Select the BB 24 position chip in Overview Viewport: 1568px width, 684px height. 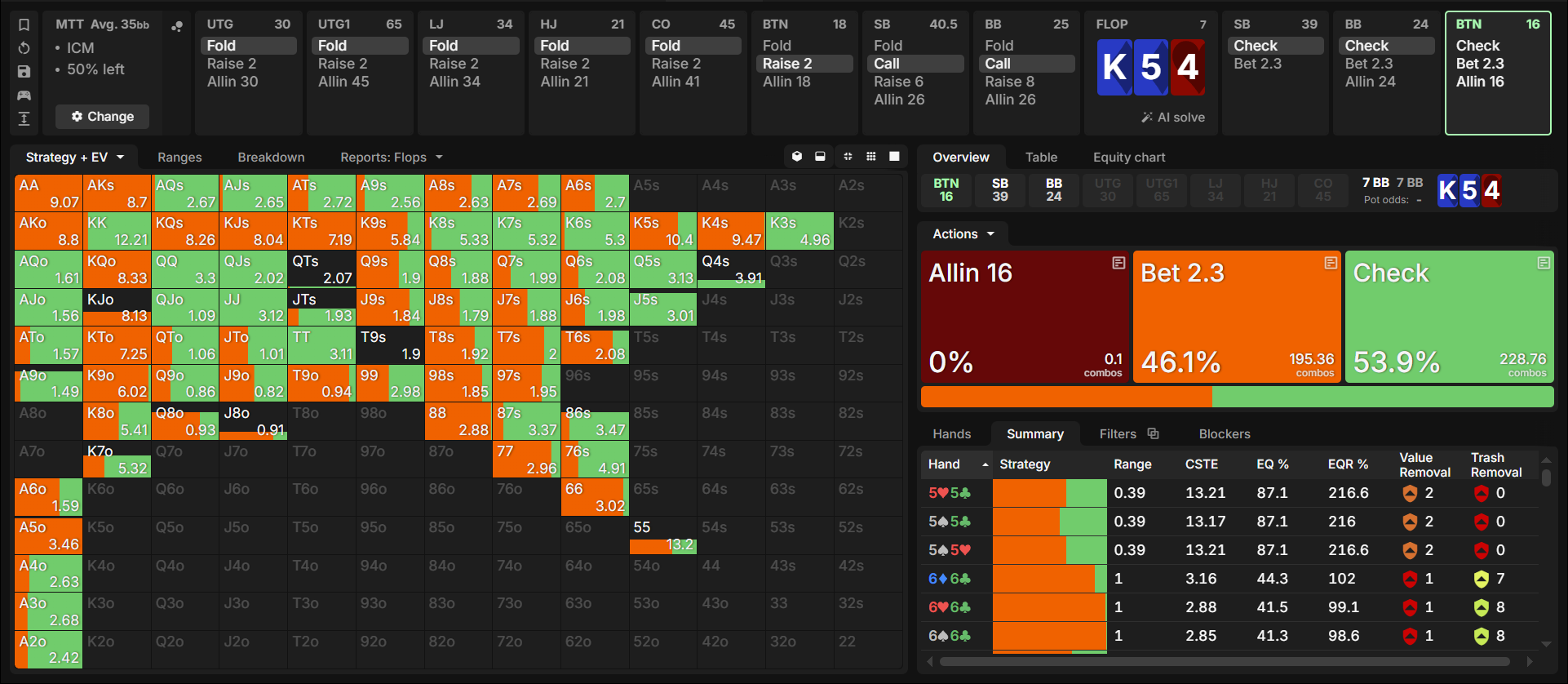point(1054,190)
